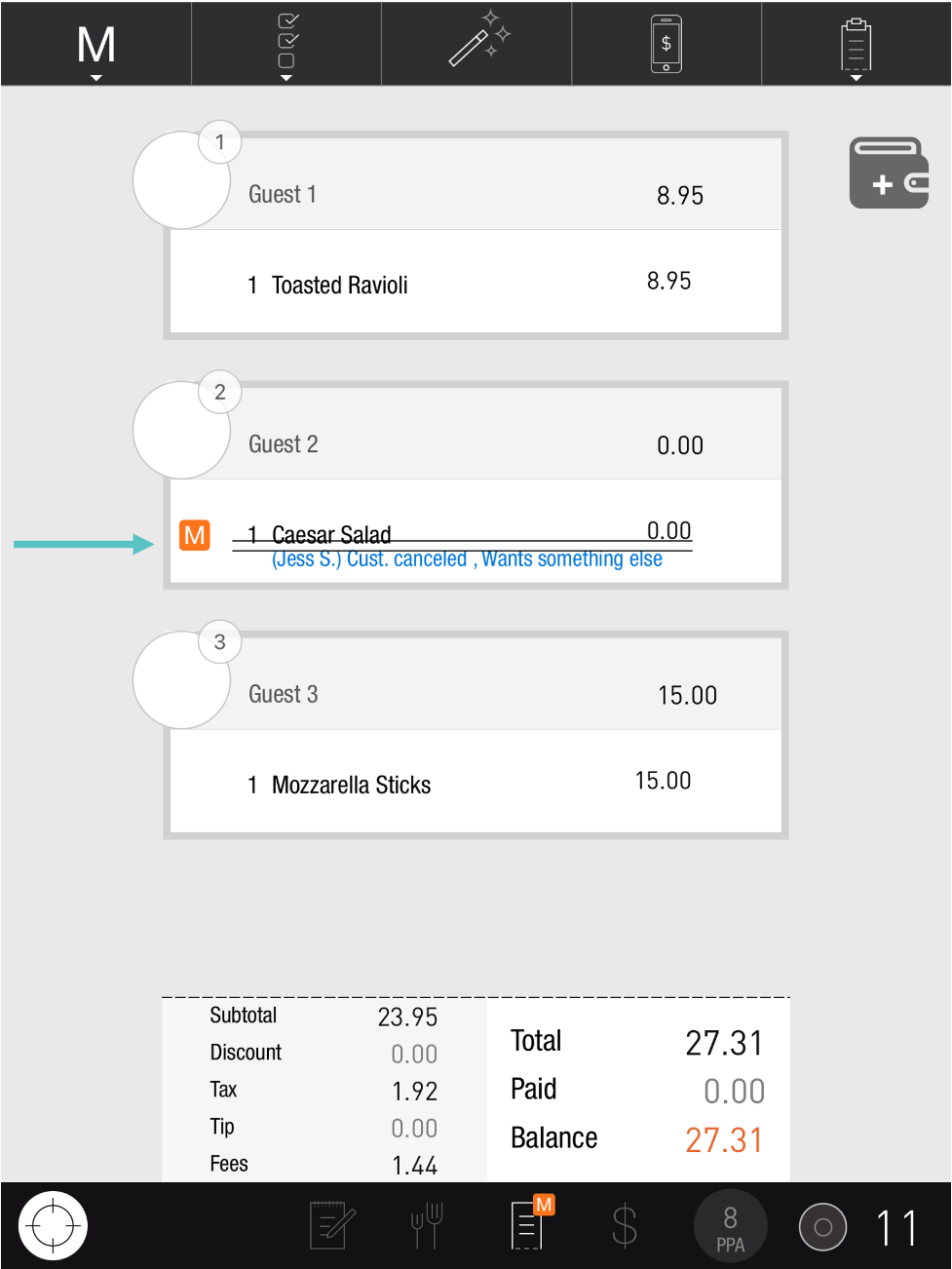Select Guest 3 seat circle
Viewport: 952px width, 1269px height.
tap(181, 679)
